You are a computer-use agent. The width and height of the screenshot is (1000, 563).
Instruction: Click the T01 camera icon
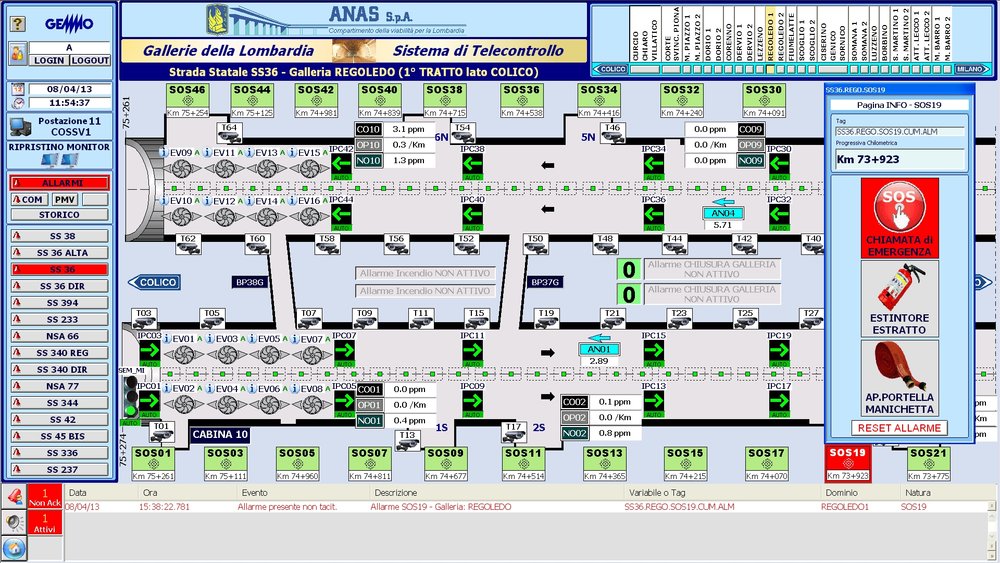[x=161, y=432]
